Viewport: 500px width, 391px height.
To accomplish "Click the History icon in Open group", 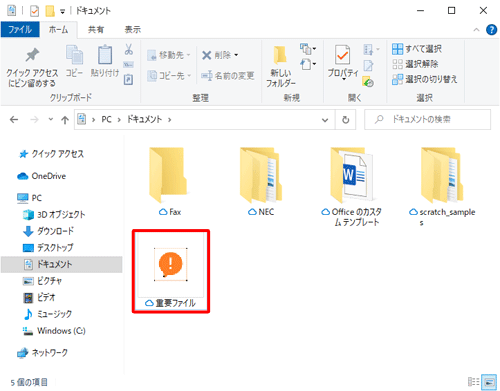I will pos(368,82).
